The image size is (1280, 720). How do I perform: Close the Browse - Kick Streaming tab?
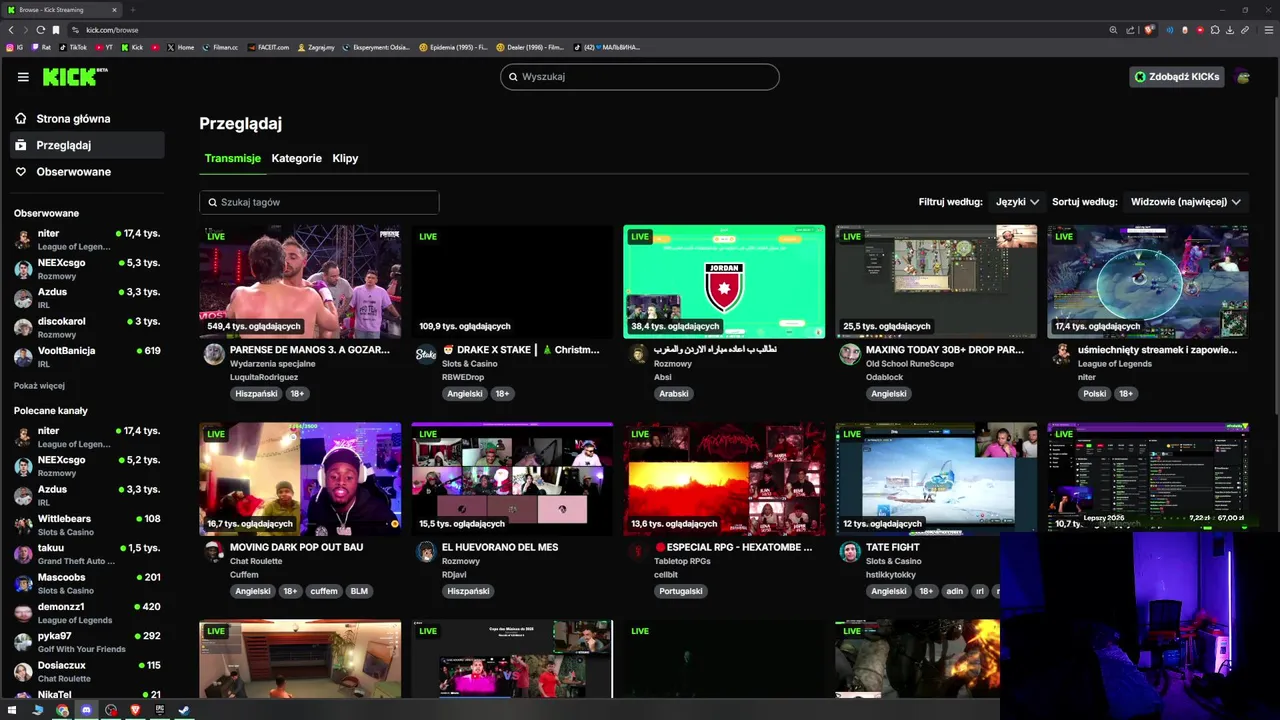pyautogui.click(x=114, y=10)
